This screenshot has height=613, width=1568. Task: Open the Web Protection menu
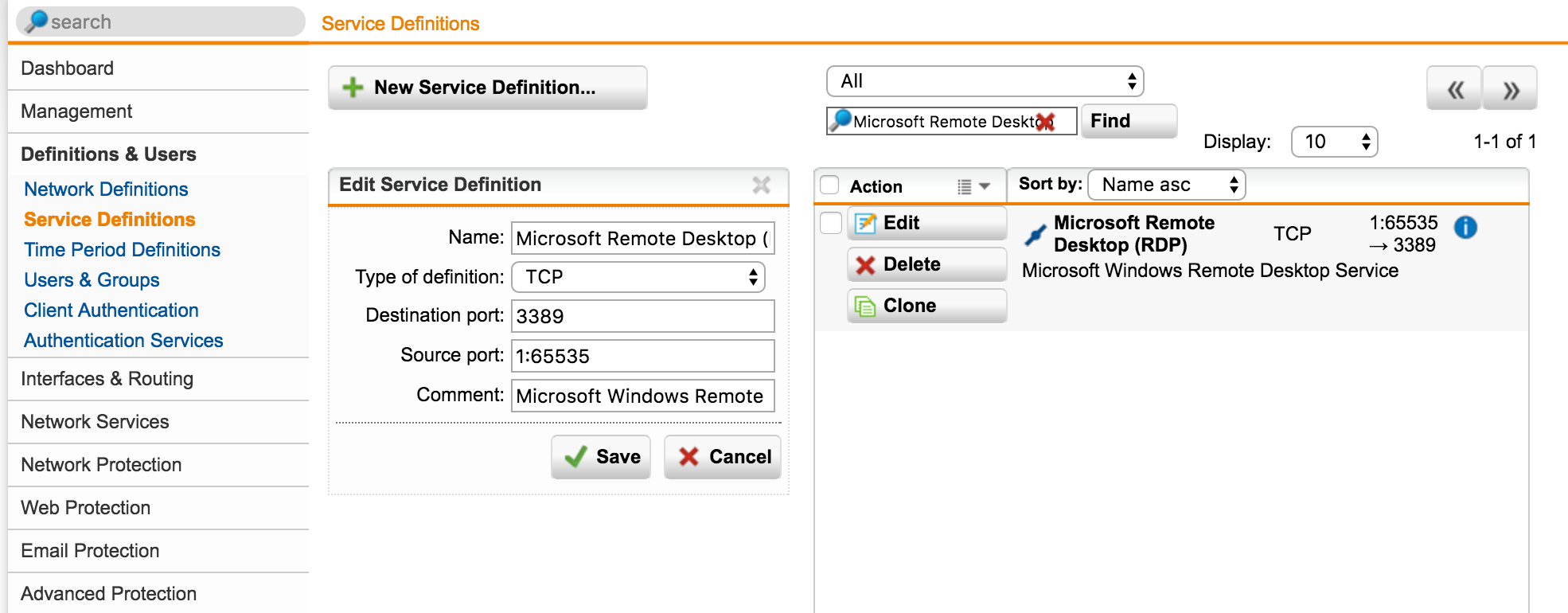pos(158,508)
